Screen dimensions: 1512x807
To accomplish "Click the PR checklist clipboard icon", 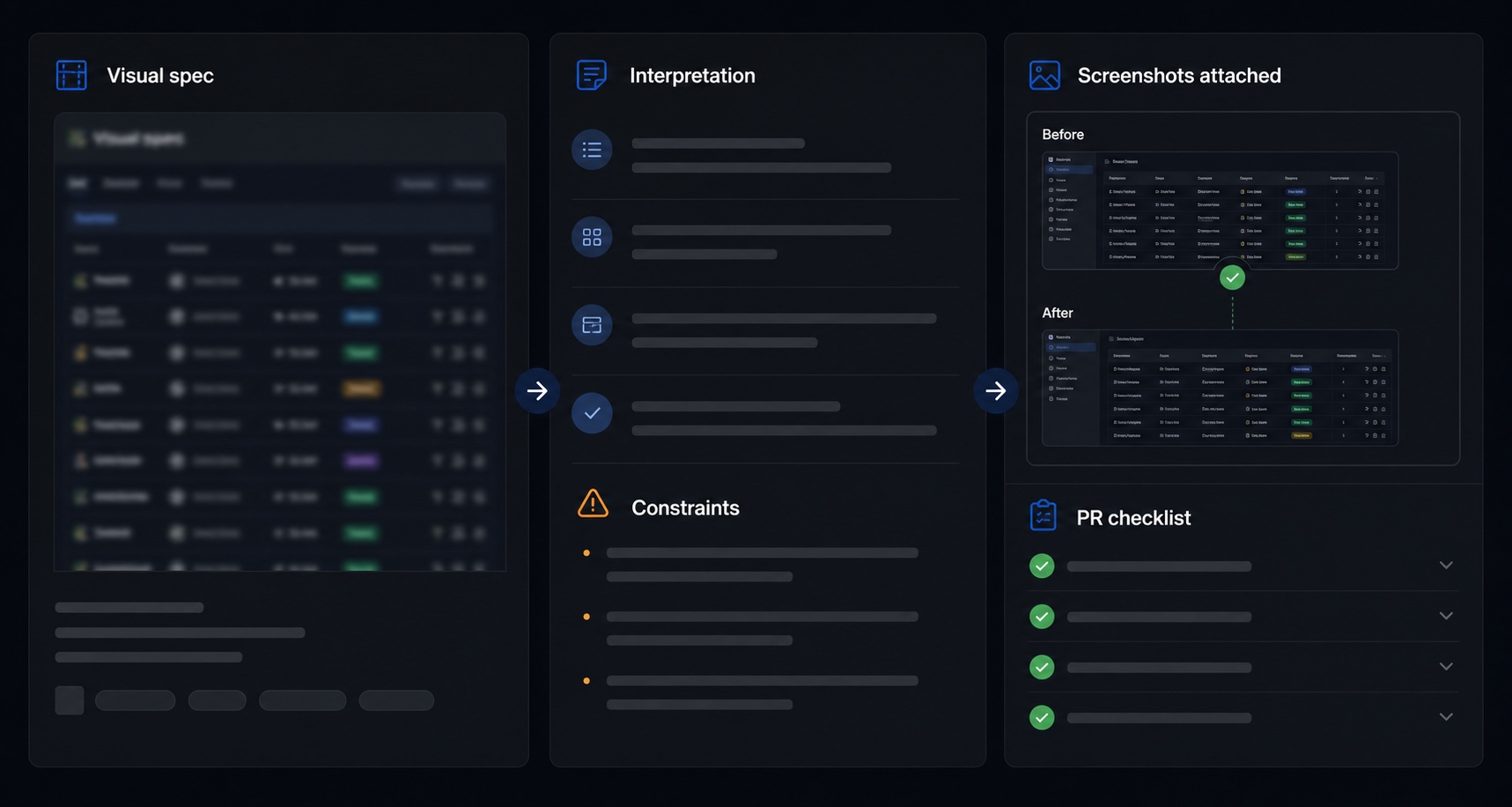I will point(1044,515).
